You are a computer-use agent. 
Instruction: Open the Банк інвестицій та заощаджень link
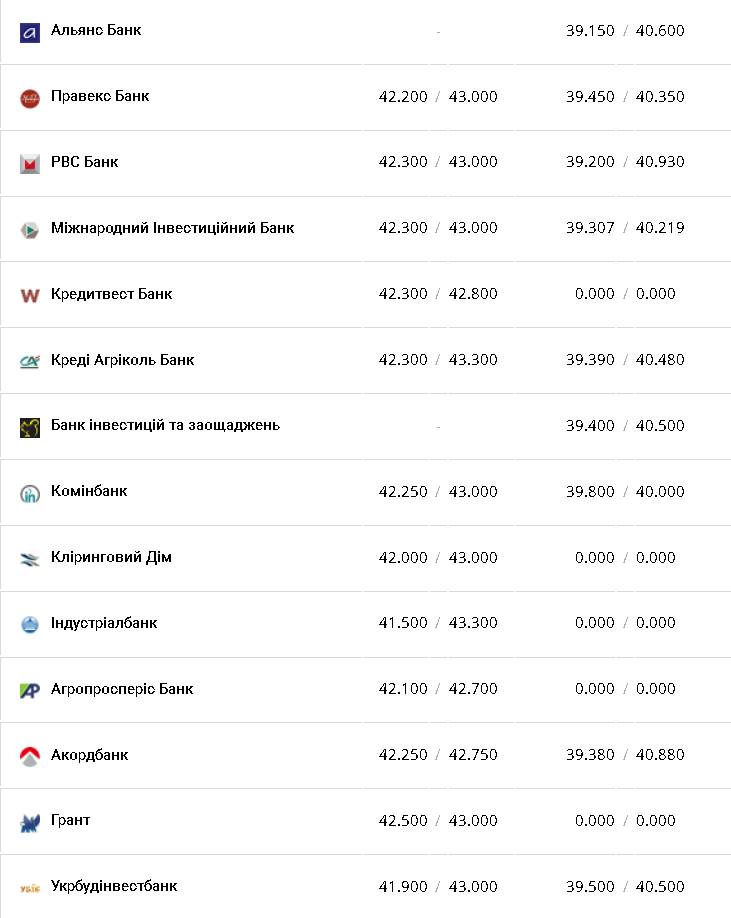(x=165, y=425)
